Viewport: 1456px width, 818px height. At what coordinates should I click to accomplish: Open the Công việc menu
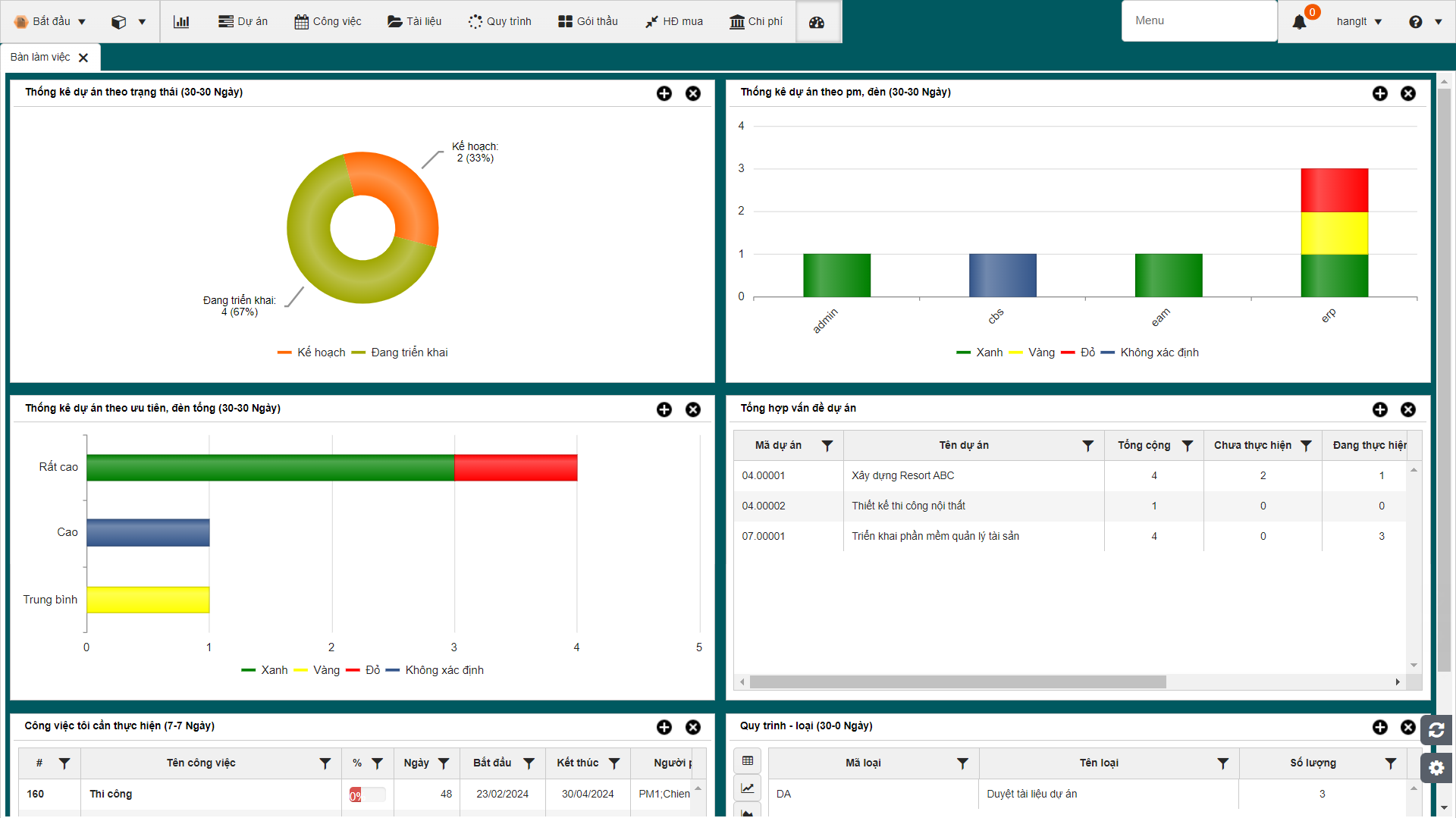coord(328,22)
